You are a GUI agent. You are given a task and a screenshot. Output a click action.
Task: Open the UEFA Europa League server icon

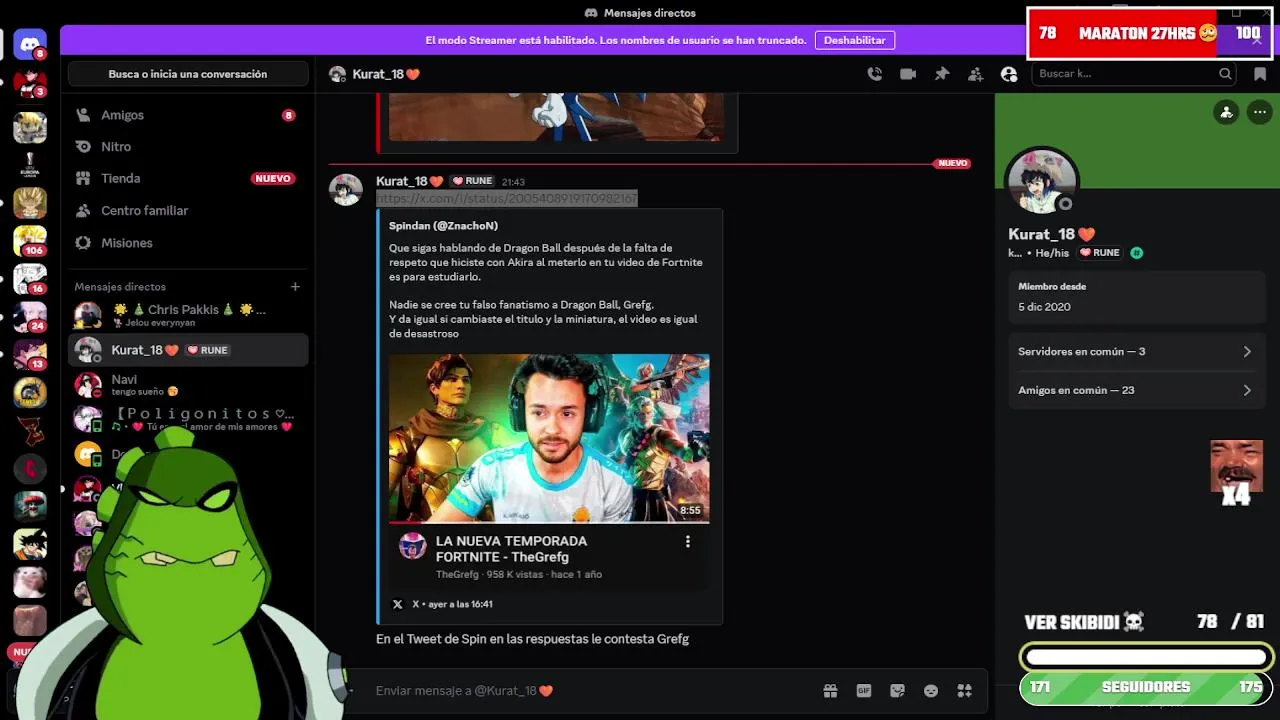(x=30, y=165)
